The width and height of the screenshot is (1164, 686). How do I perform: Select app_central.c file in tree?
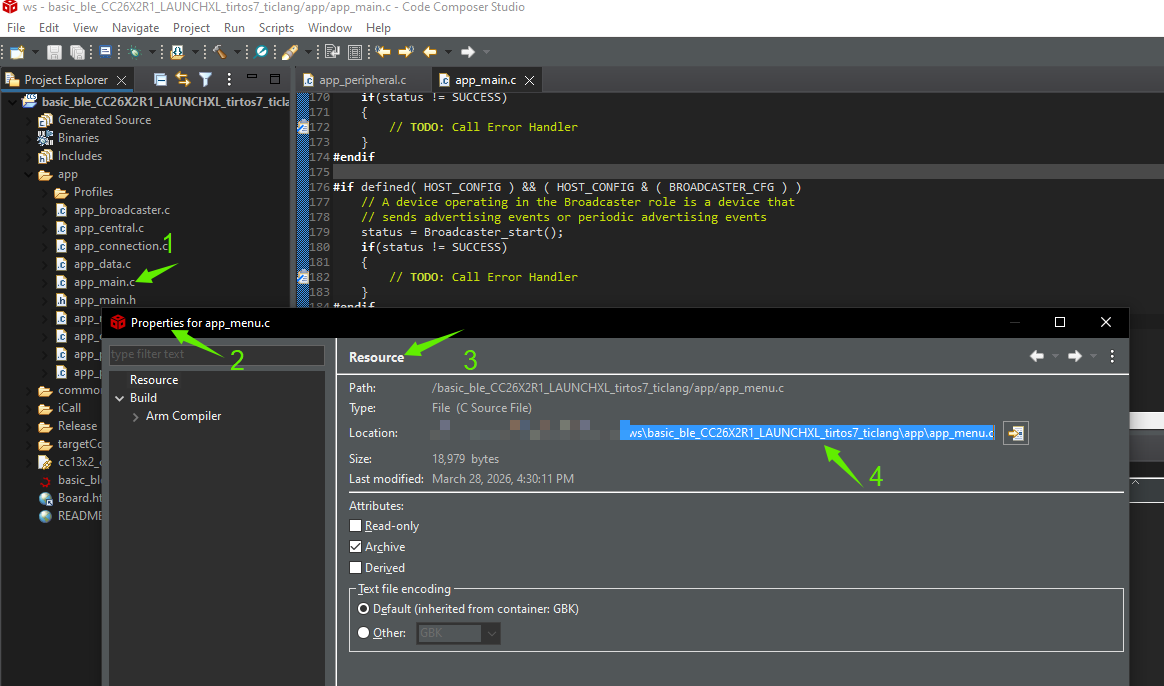[x=108, y=228]
